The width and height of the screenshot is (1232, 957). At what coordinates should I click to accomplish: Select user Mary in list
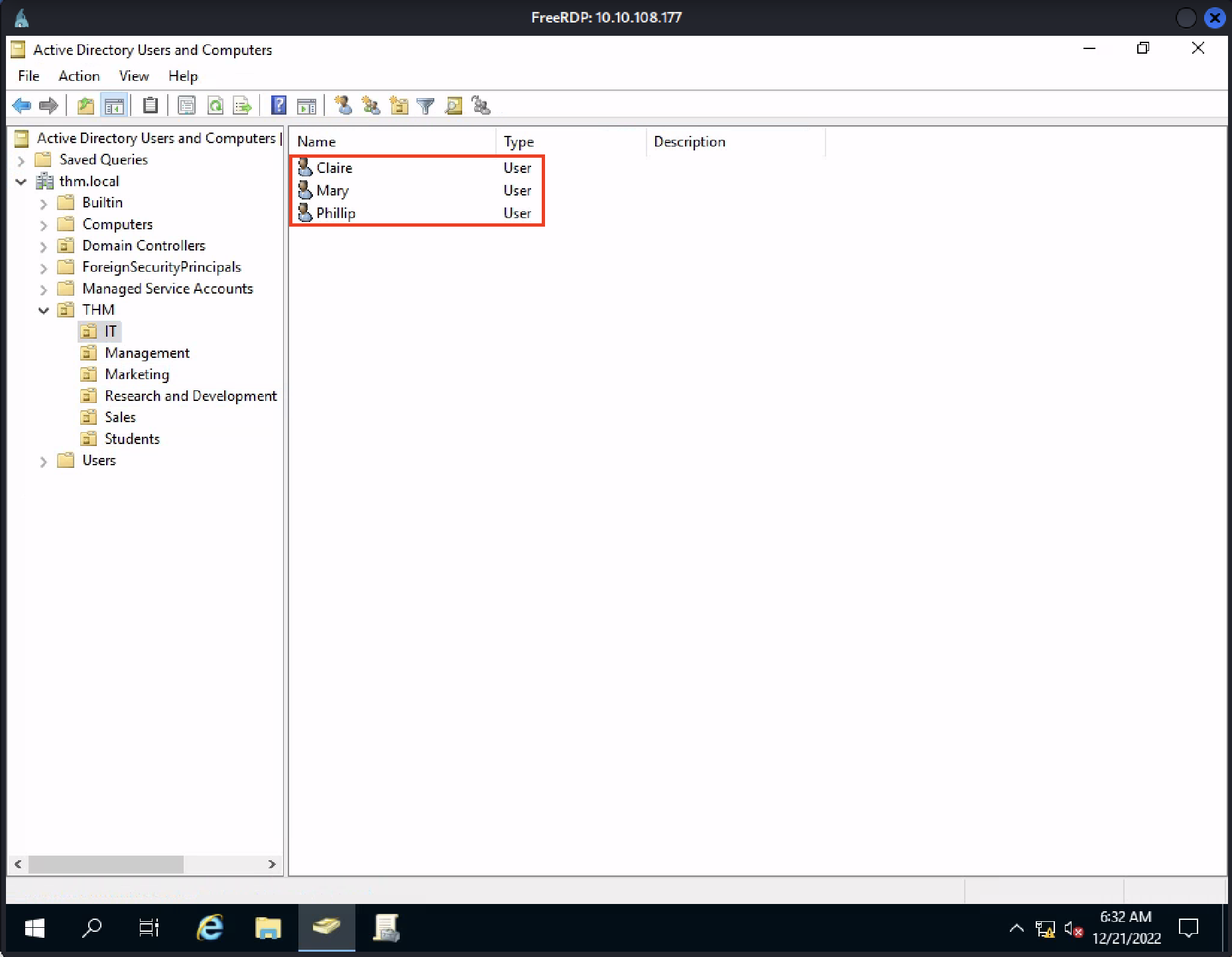click(332, 191)
